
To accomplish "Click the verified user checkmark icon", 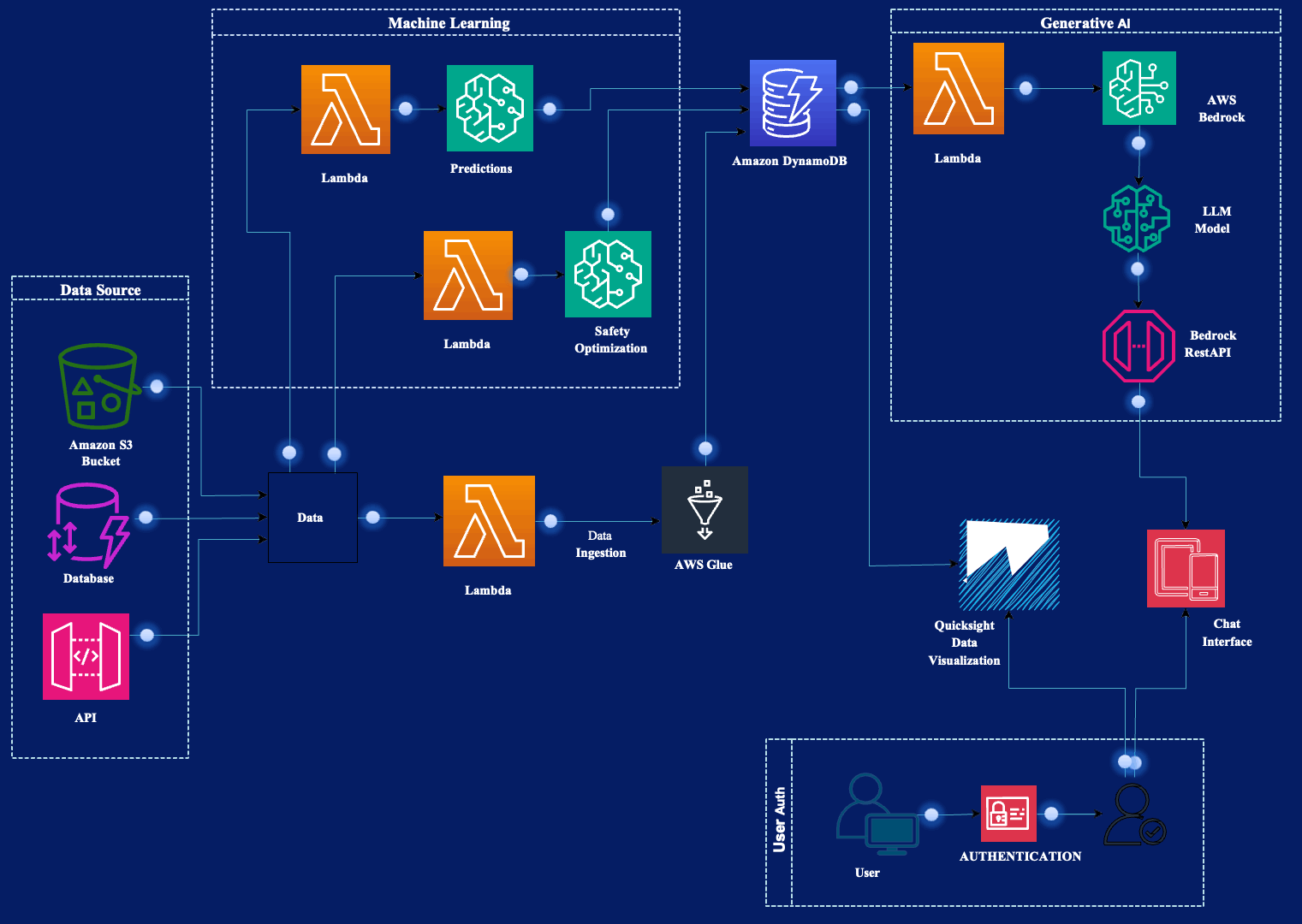I will pyautogui.click(x=1135, y=814).
